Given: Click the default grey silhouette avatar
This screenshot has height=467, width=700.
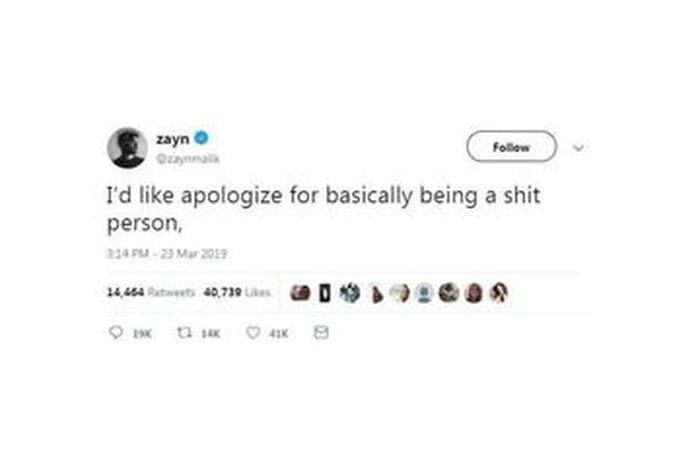Looking at the screenshot, I should click(x=424, y=293).
